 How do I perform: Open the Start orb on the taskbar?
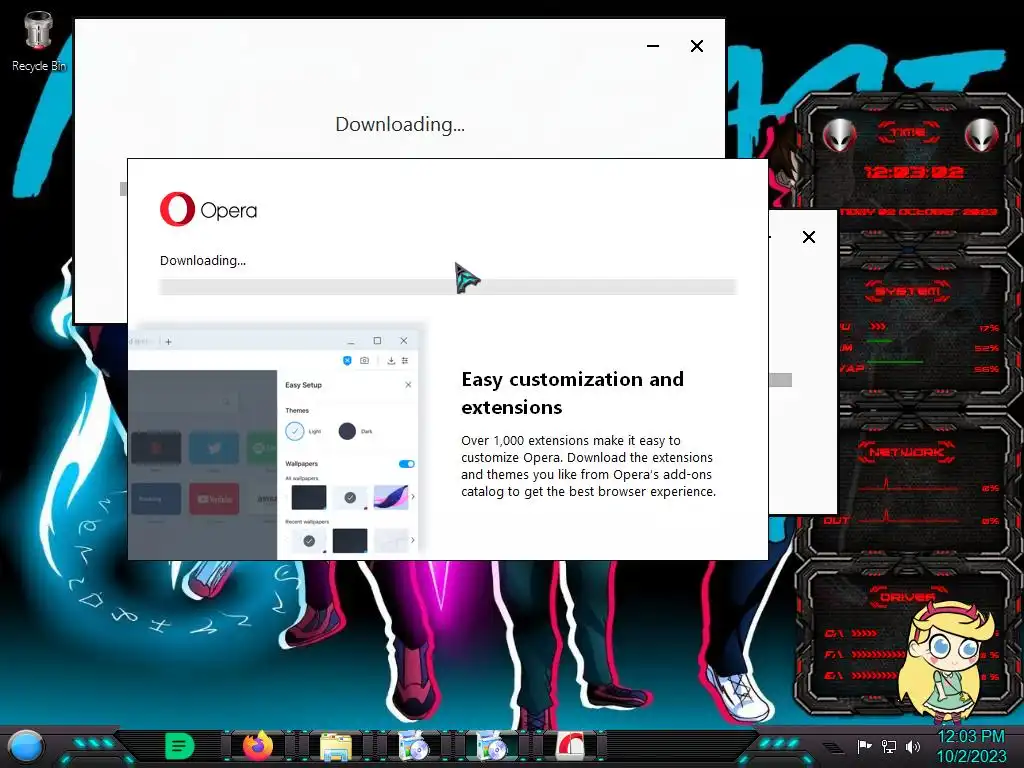[25, 746]
